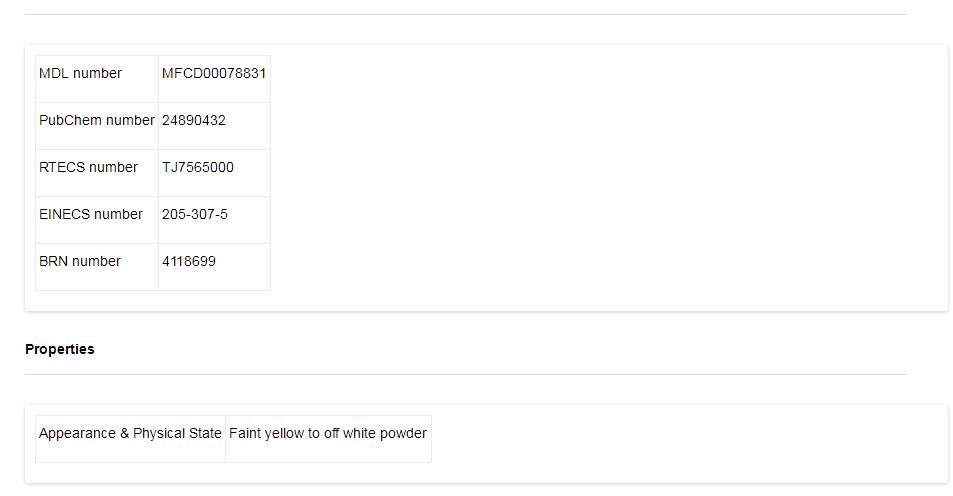This screenshot has width=953, height=496.
Task: Click the EINECS number label
Action: click(x=91, y=214)
